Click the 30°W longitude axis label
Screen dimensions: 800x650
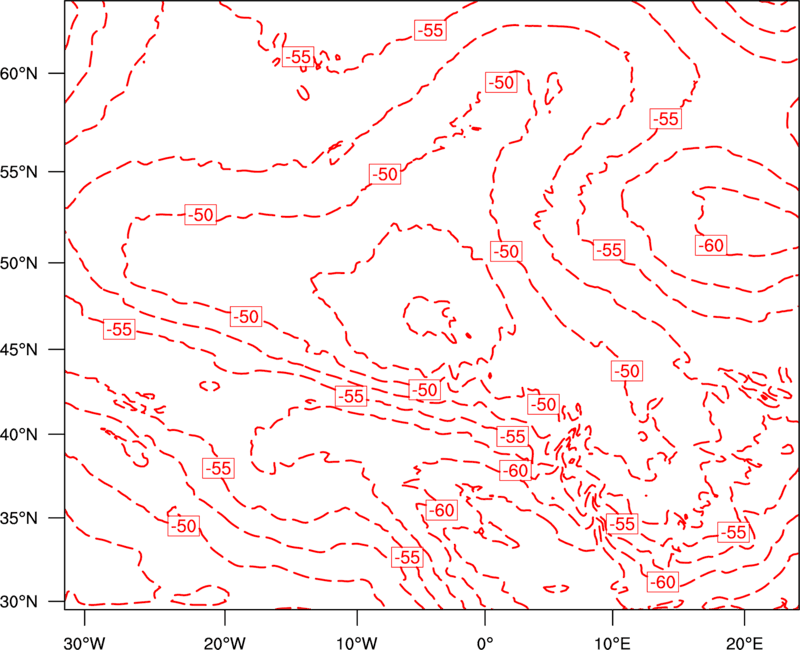pos(85,642)
